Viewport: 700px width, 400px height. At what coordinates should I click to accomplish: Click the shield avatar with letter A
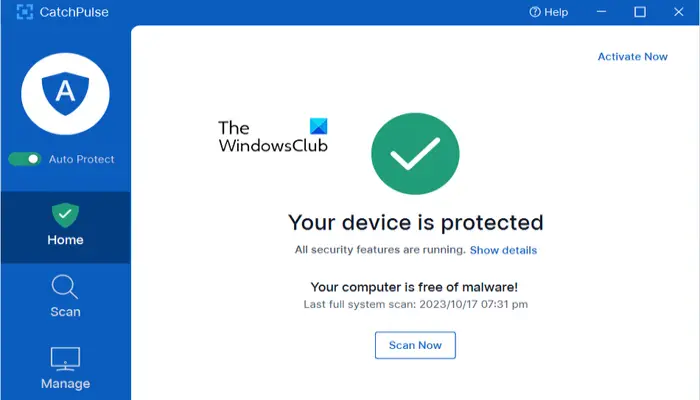[x=65, y=92]
